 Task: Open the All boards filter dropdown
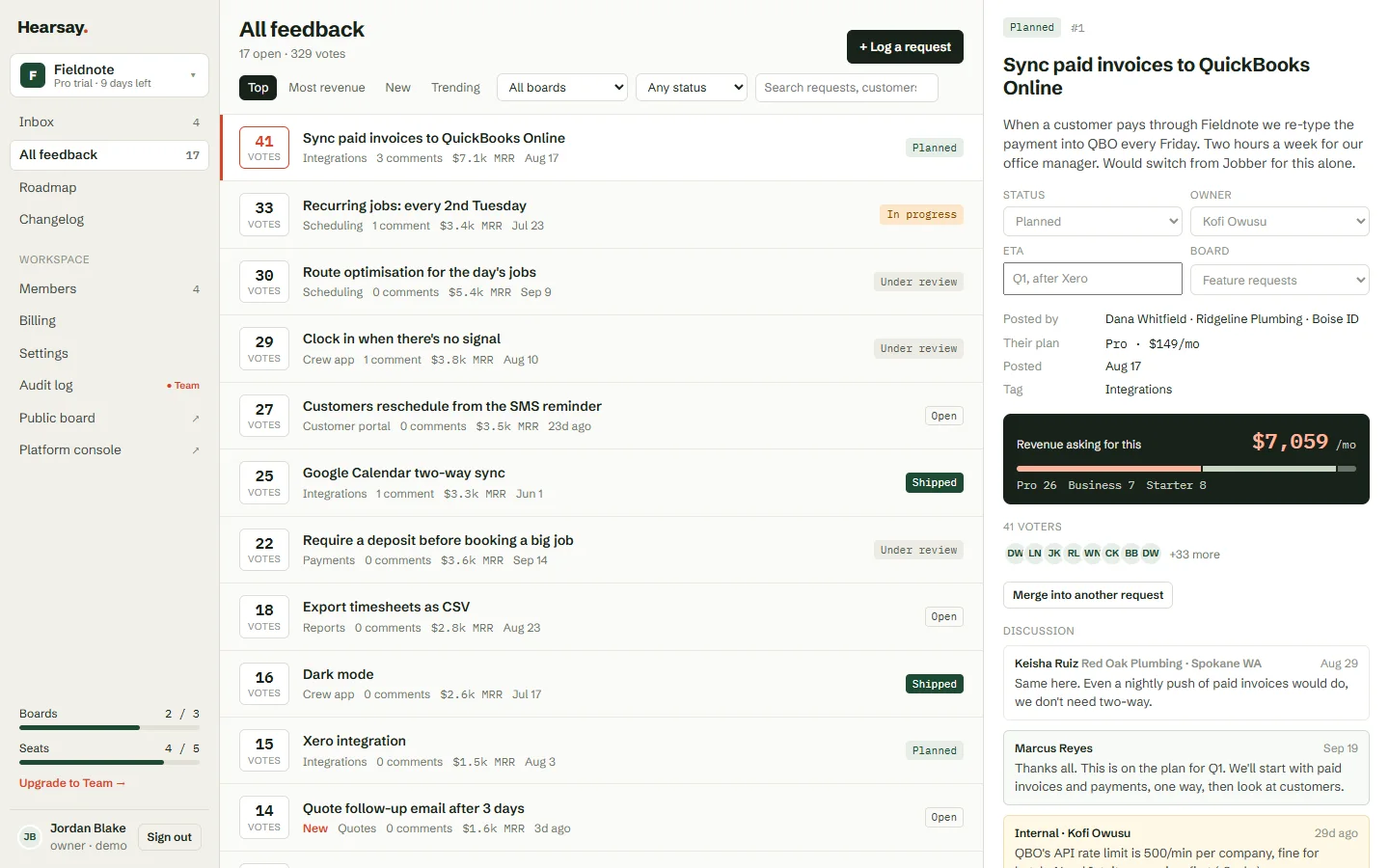click(x=562, y=88)
